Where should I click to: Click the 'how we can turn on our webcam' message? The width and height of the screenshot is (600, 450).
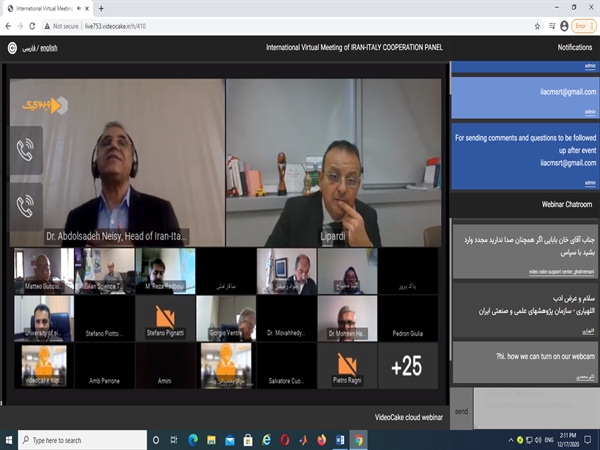tap(525, 362)
